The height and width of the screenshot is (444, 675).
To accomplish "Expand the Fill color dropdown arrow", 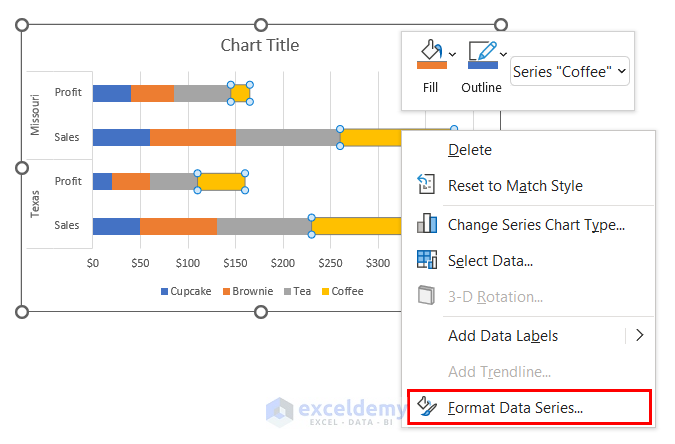I will (453, 53).
